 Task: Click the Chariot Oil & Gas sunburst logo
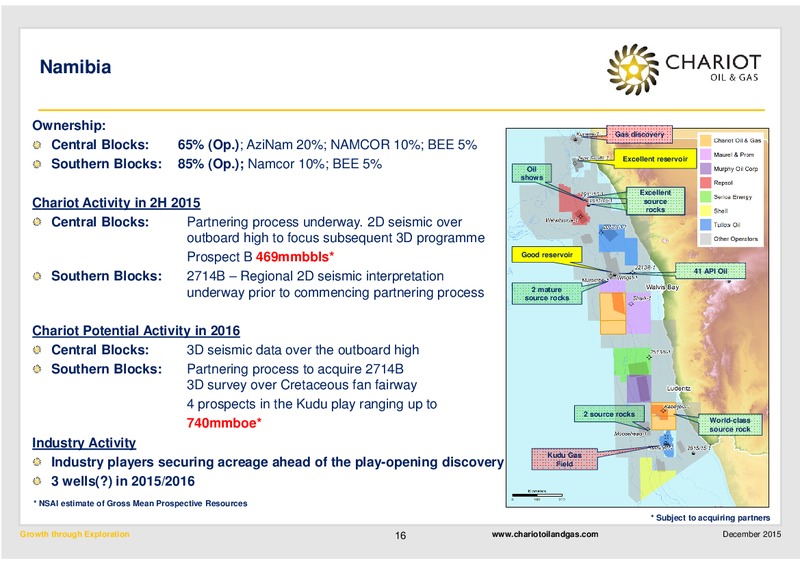click(633, 69)
